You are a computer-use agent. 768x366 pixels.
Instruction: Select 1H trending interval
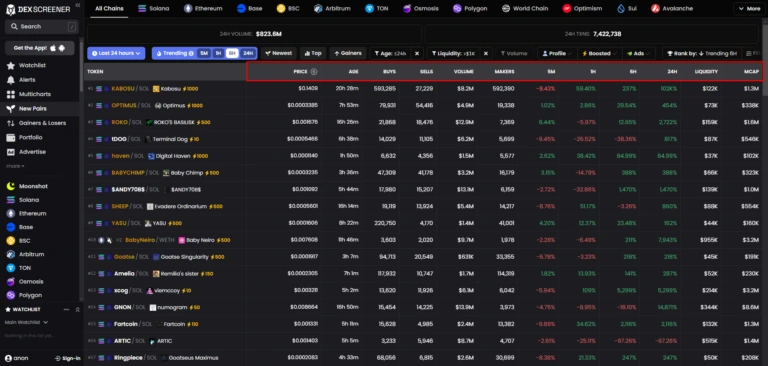click(x=218, y=53)
